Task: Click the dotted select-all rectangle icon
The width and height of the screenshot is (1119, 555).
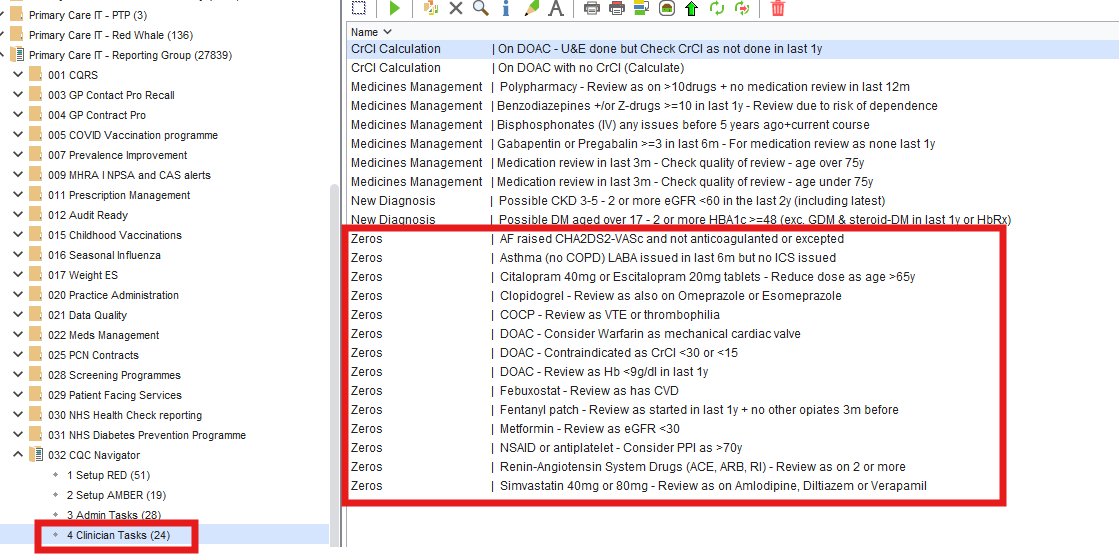Action: point(358,9)
